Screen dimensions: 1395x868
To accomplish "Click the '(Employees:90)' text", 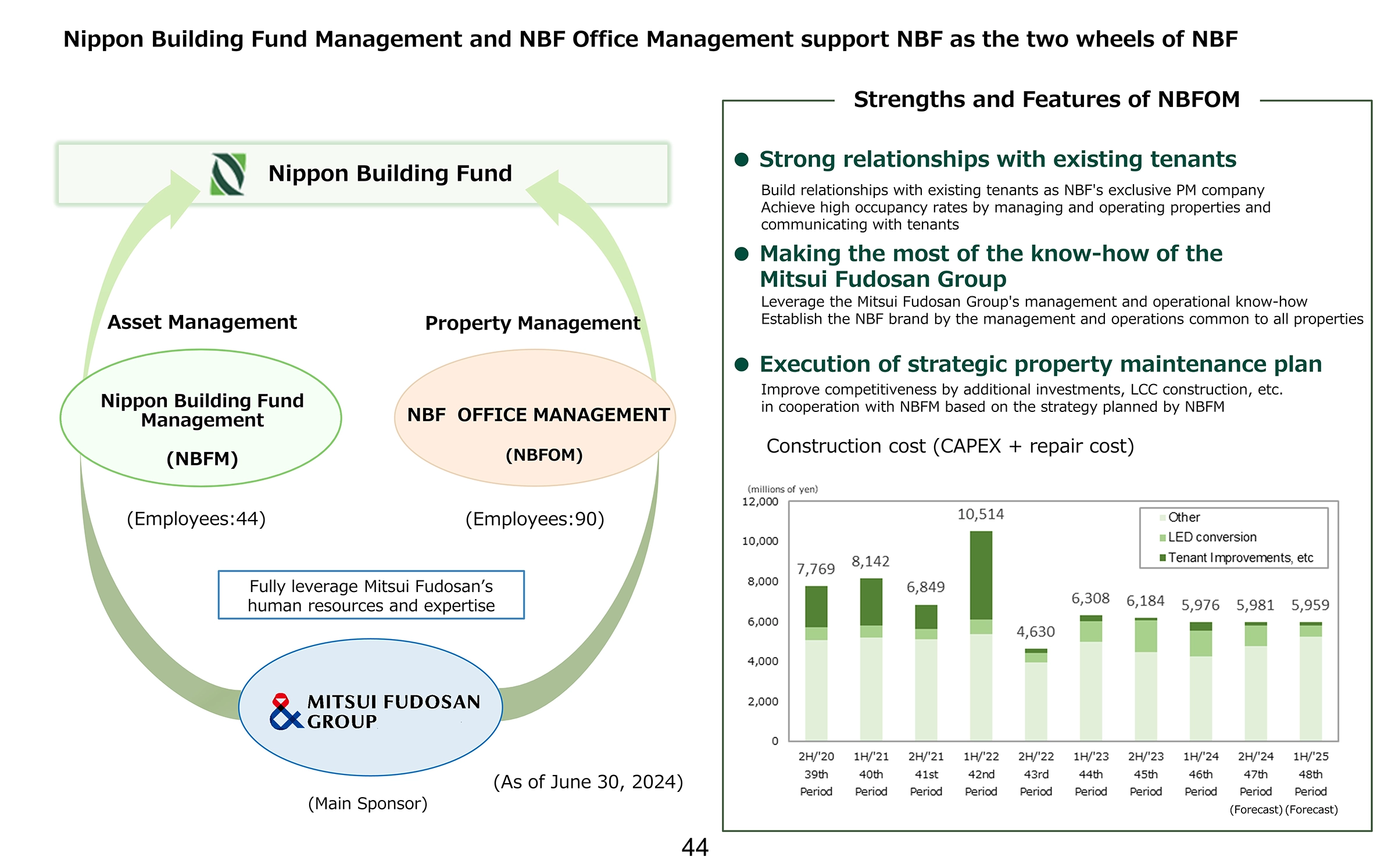I will (535, 519).
